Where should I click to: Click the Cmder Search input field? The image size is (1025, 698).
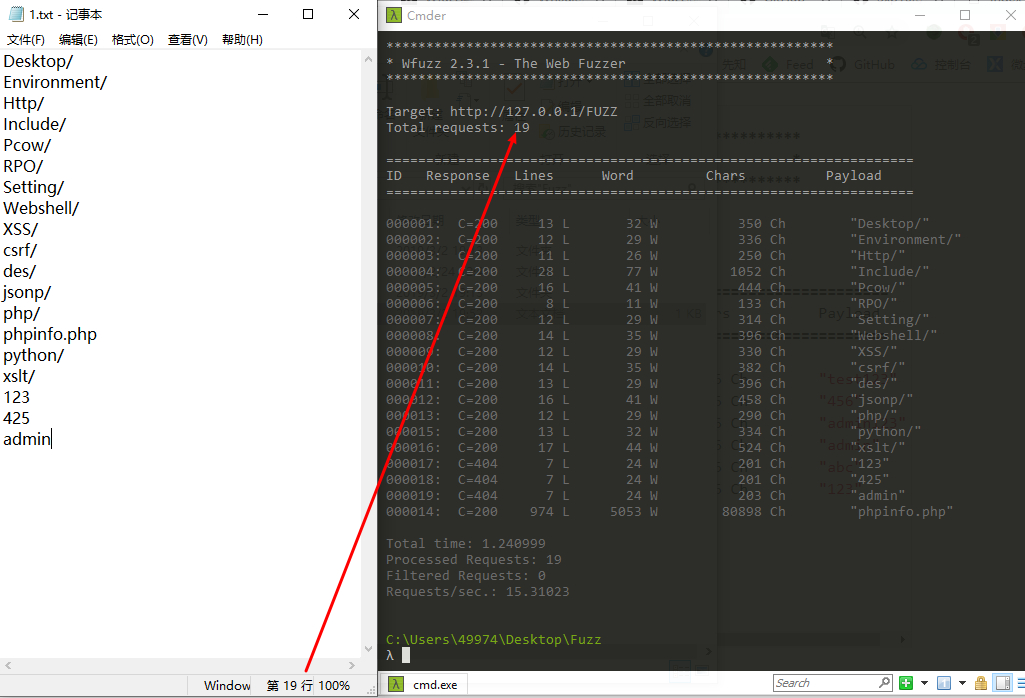pyautogui.click(x=826, y=683)
